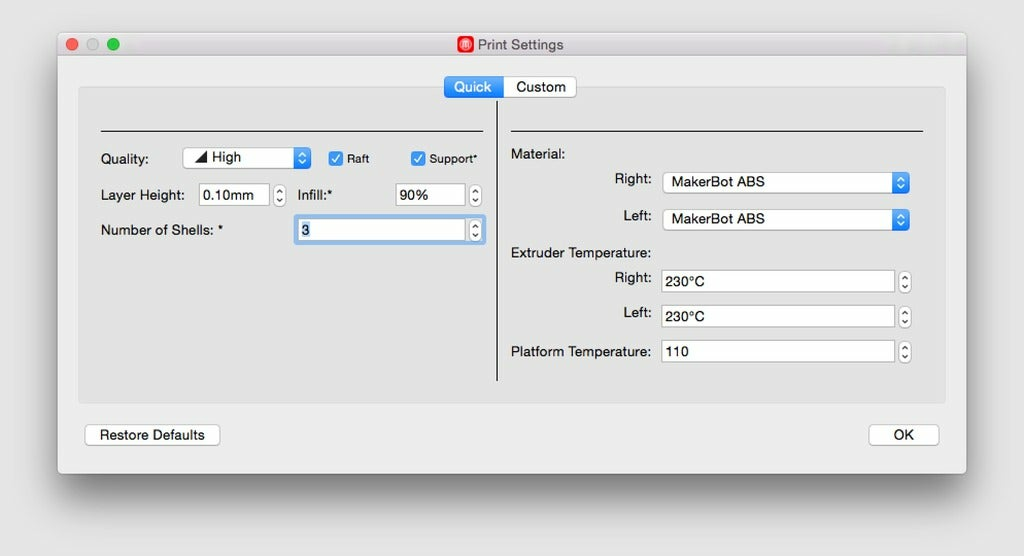
Task: Switch to the Custom tab
Action: (541, 87)
